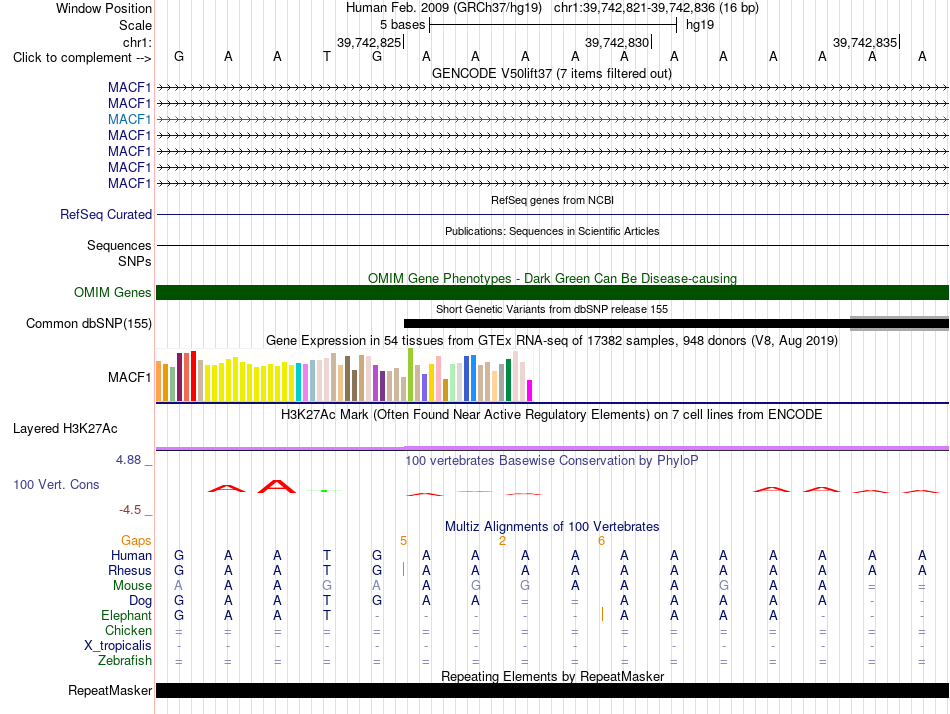Viewport: 950px width, 714px height.
Task: Click the GENCODE V50lift37 track title
Action: tap(551, 73)
